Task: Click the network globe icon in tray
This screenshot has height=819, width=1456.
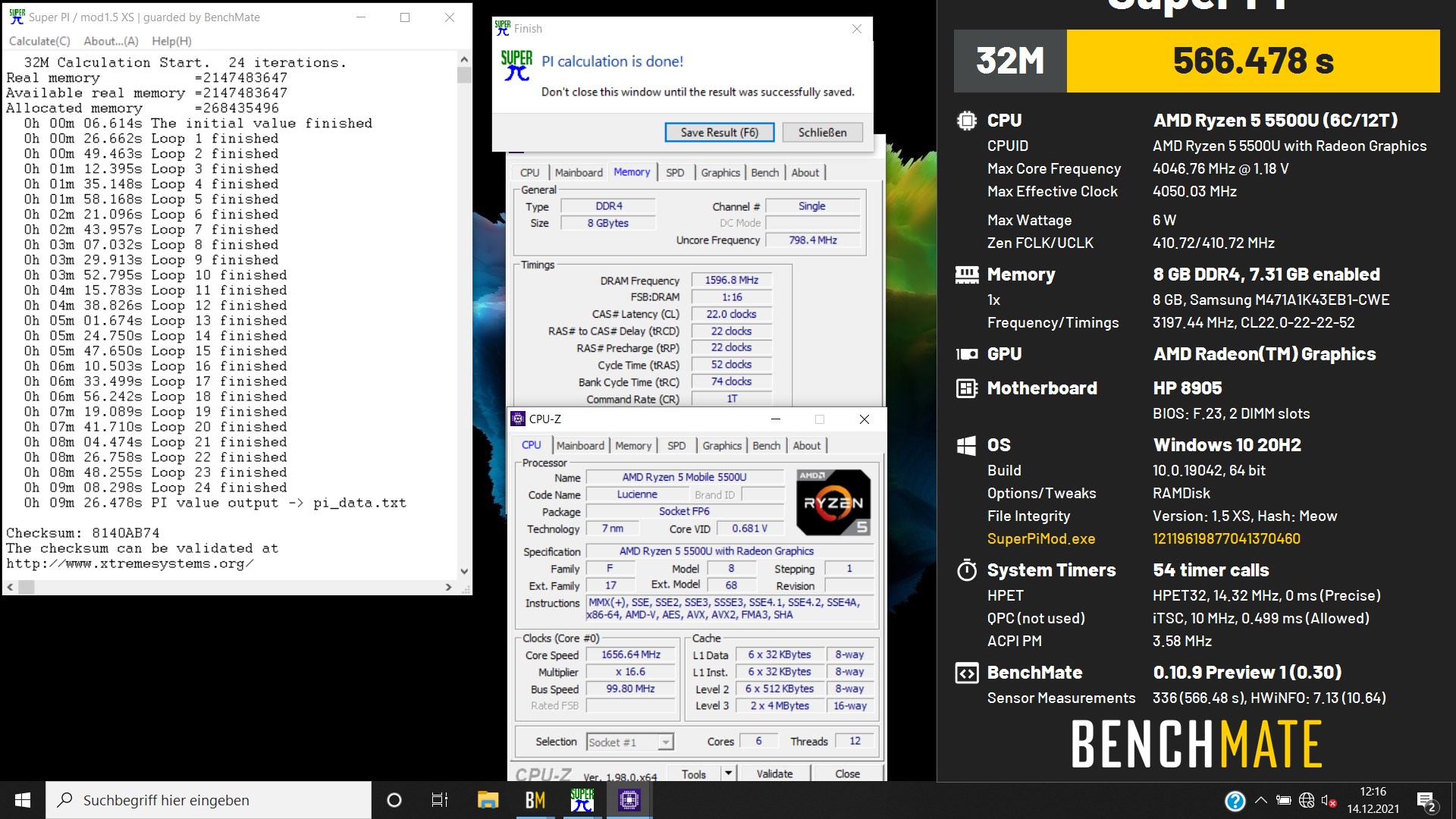Action: (1307, 800)
